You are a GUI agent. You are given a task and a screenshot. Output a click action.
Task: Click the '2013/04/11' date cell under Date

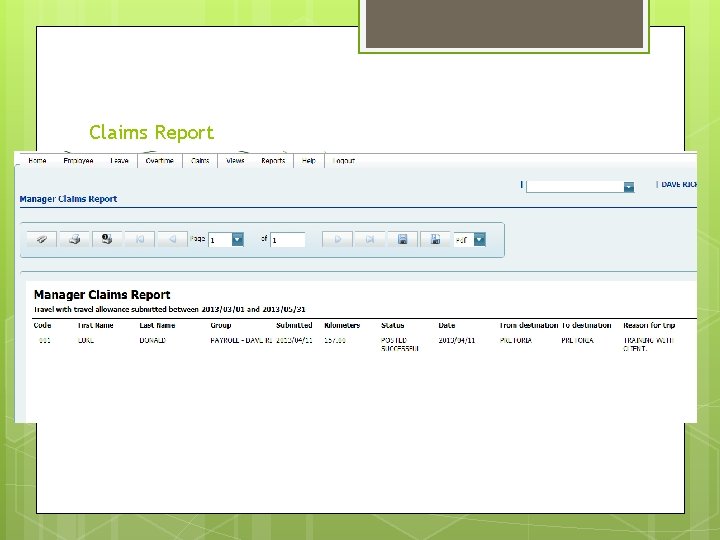pos(456,340)
